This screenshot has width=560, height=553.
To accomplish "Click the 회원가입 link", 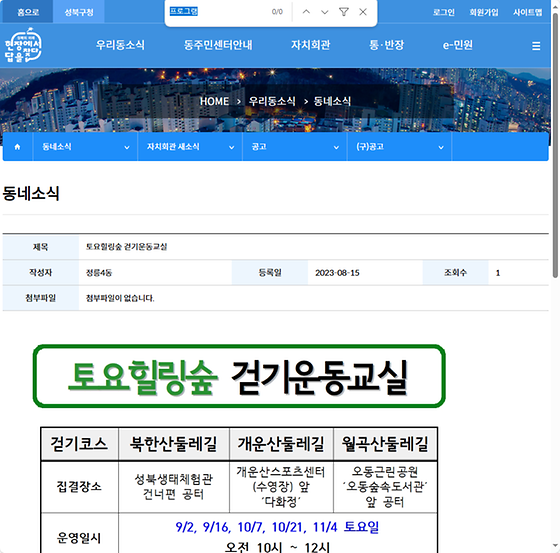I will point(484,12).
